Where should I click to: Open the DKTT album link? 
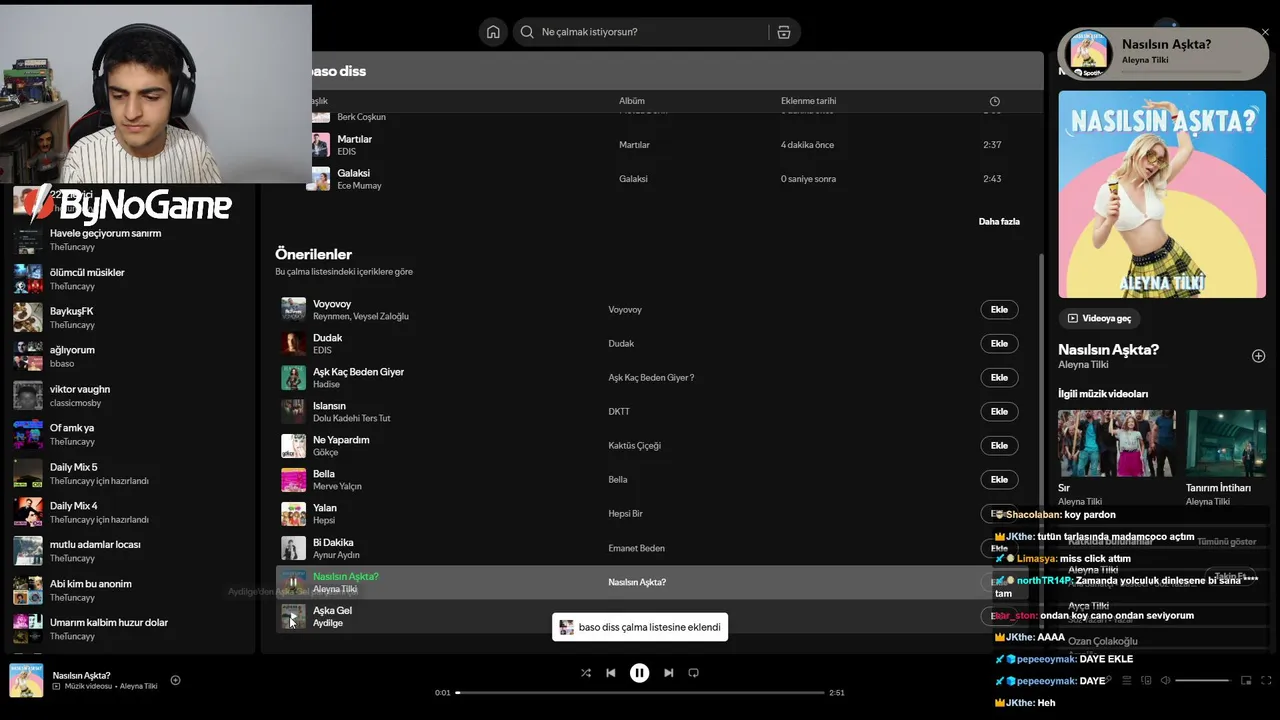tap(619, 412)
